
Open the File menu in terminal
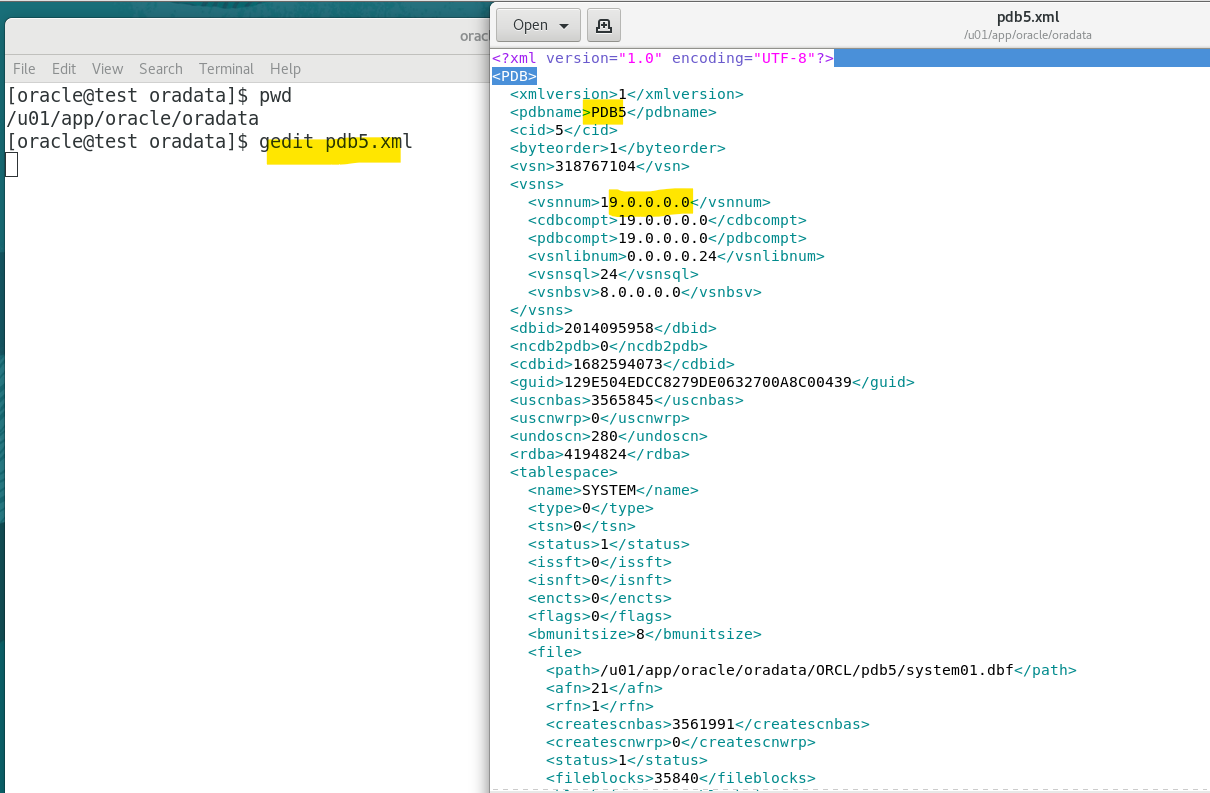coord(24,68)
